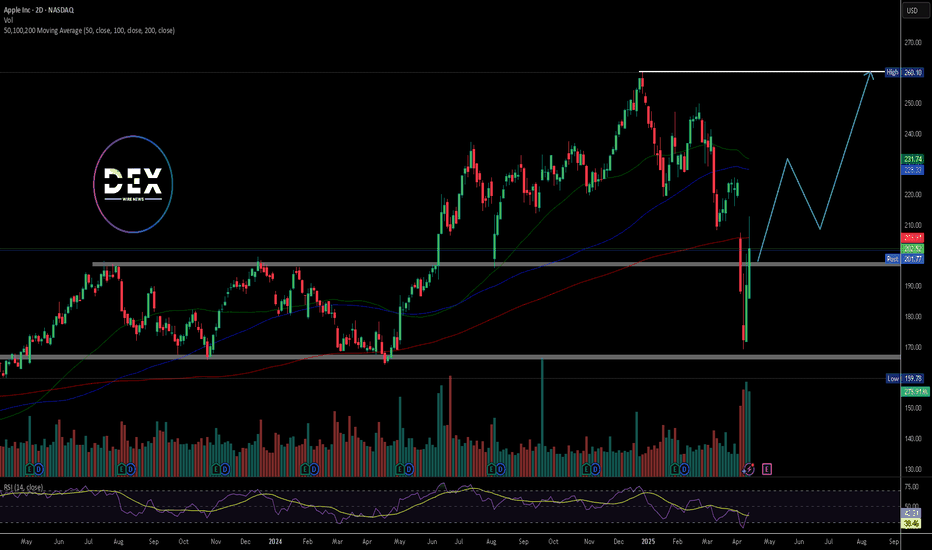
Task: Click the May 2023 dividend D marker
Action: point(39,469)
